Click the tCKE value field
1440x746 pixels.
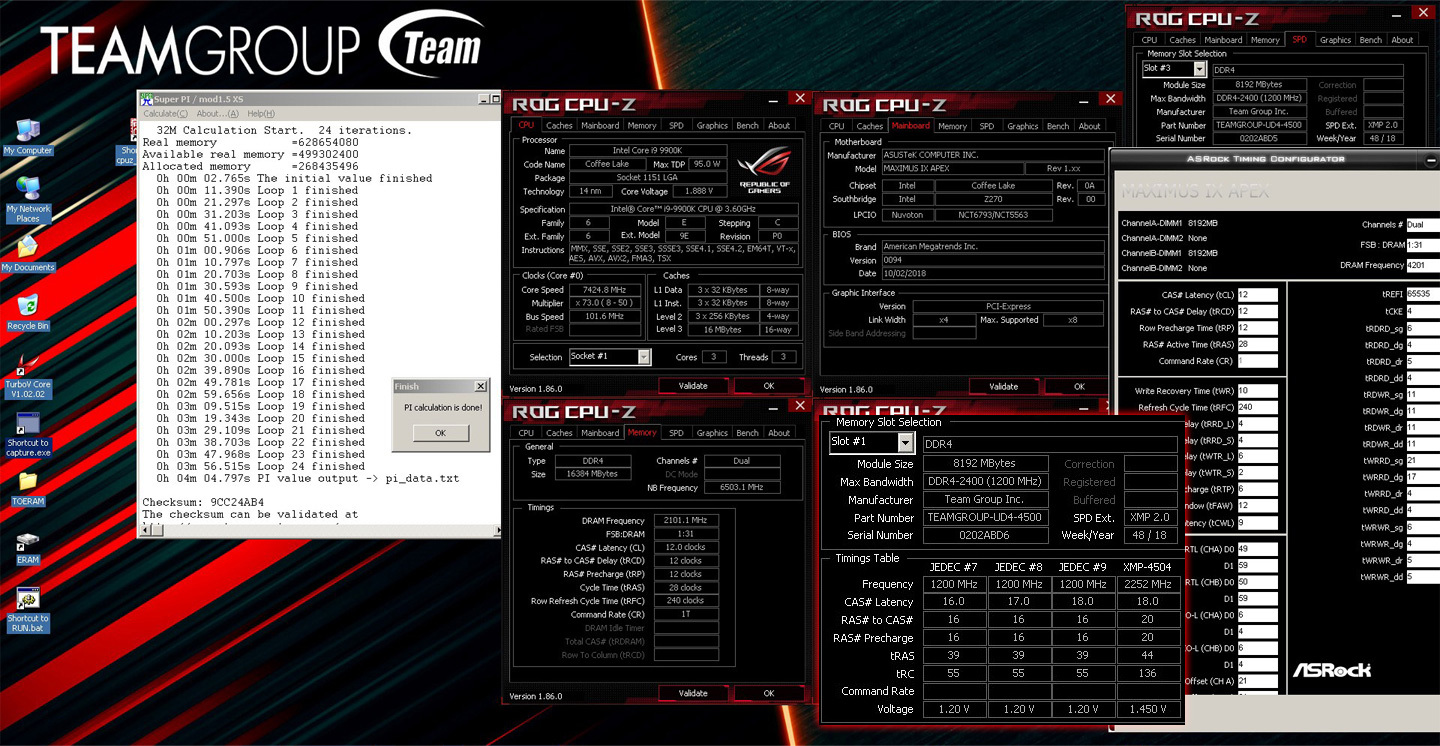coord(1423,312)
